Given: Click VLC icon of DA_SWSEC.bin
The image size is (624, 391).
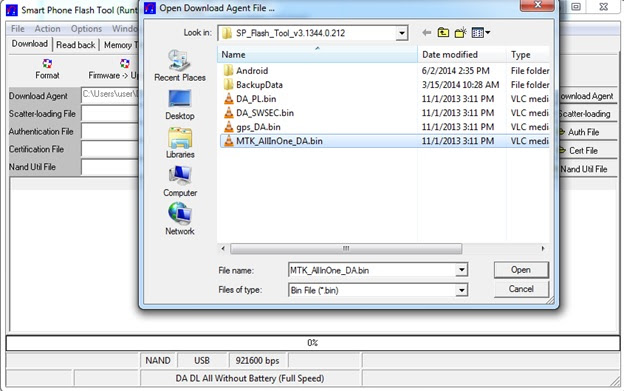Looking at the screenshot, I should tap(228, 113).
